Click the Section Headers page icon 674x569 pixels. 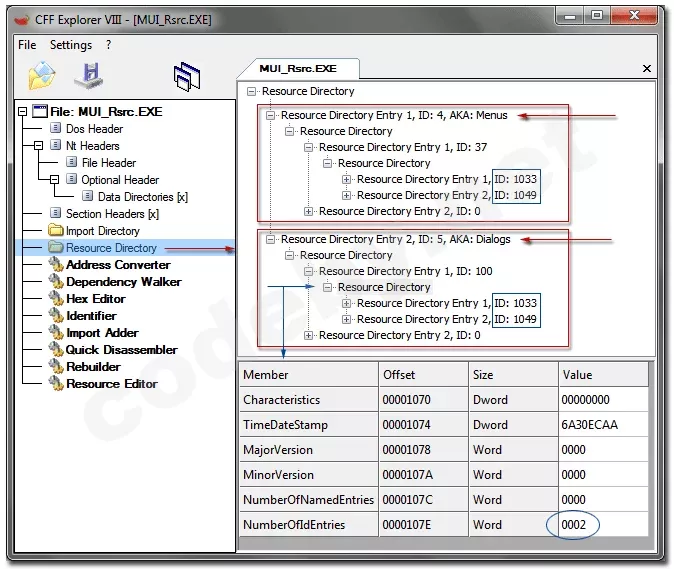(55, 213)
